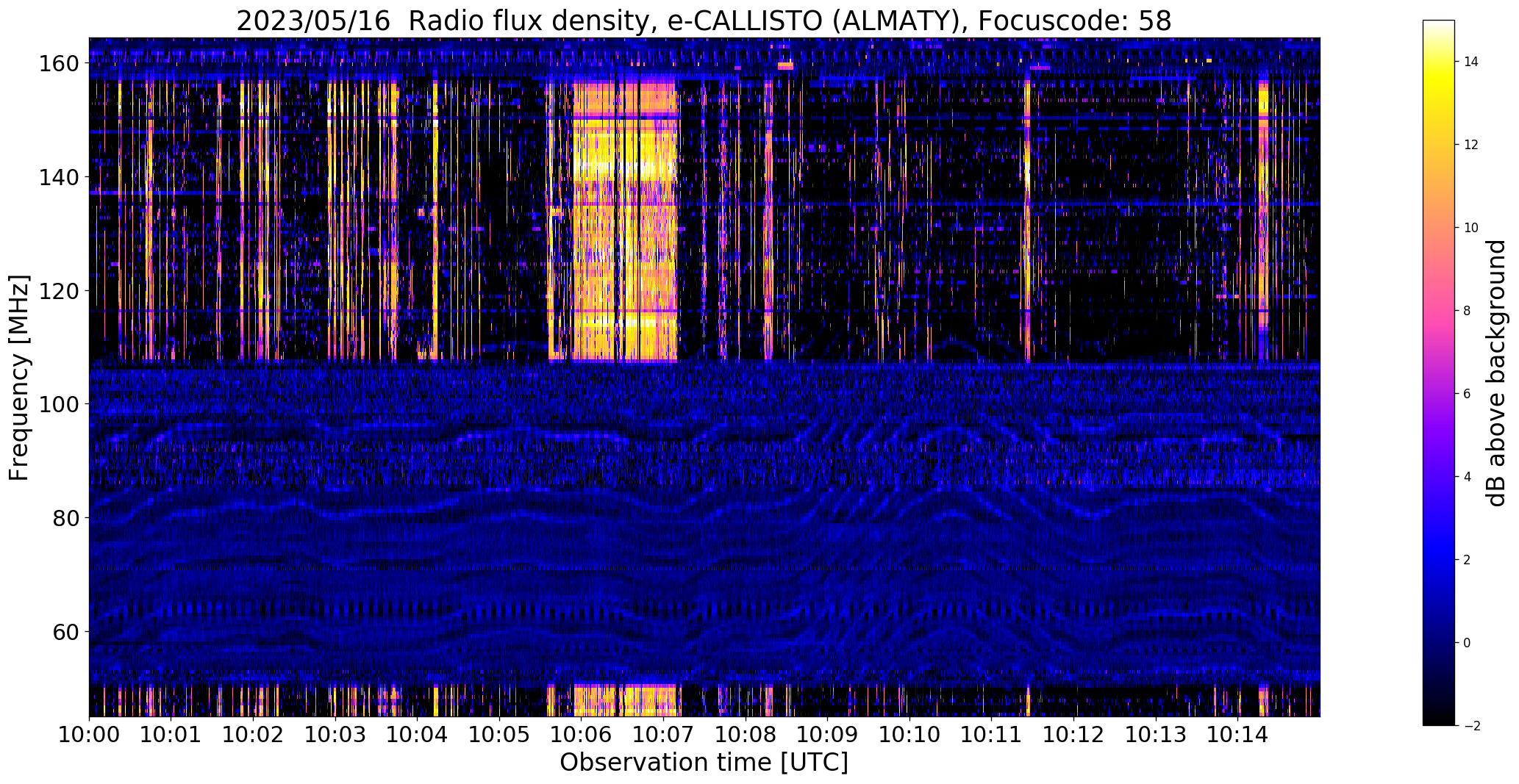Click the 10:07 time tick label
Viewport: 1519px width, 784px height.
coord(663,736)
